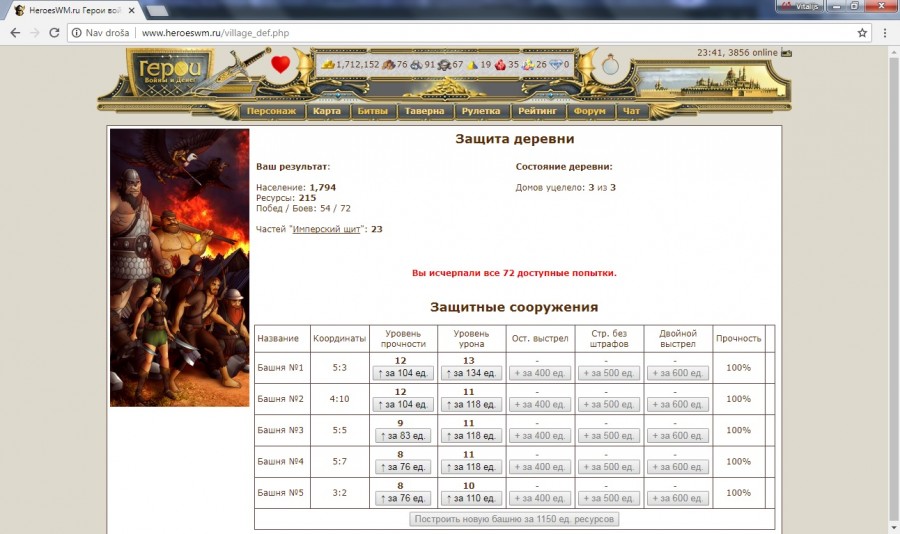This screenshot has height=534, width=900.
Task: Open the Чат menu item
Action: 631,111
